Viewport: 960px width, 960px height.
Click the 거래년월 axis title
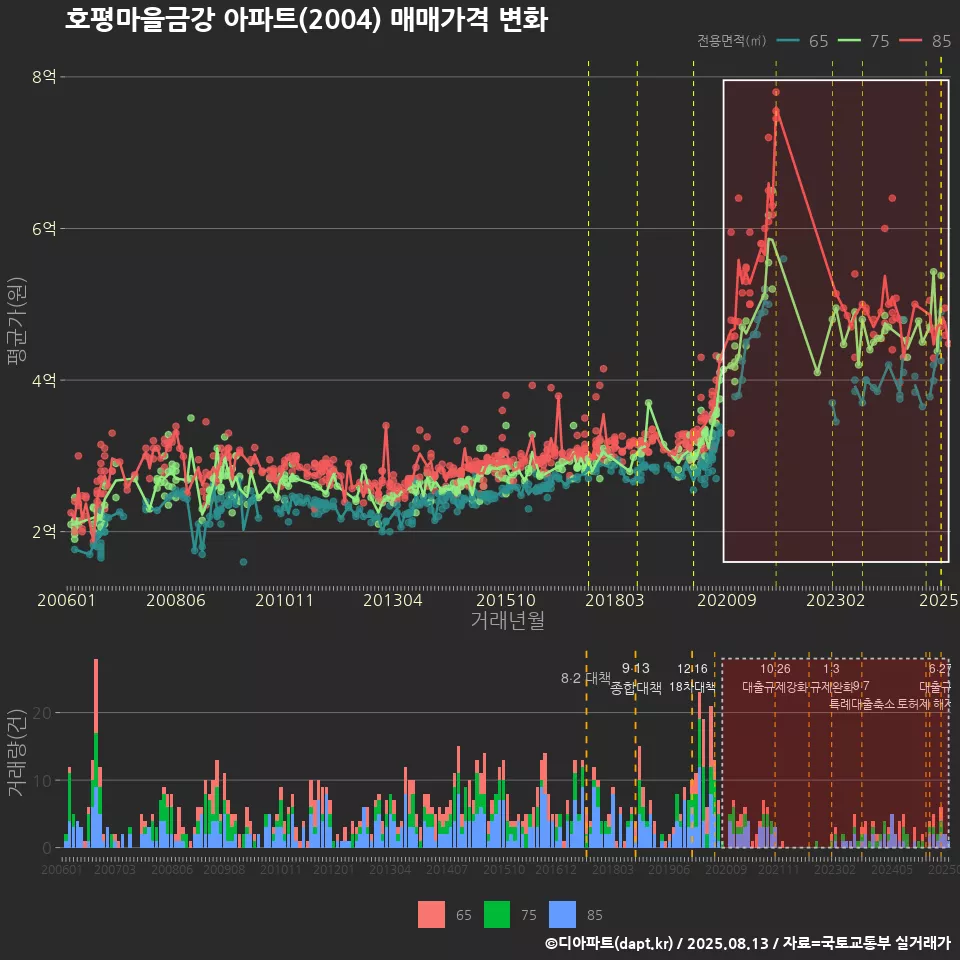508,620
